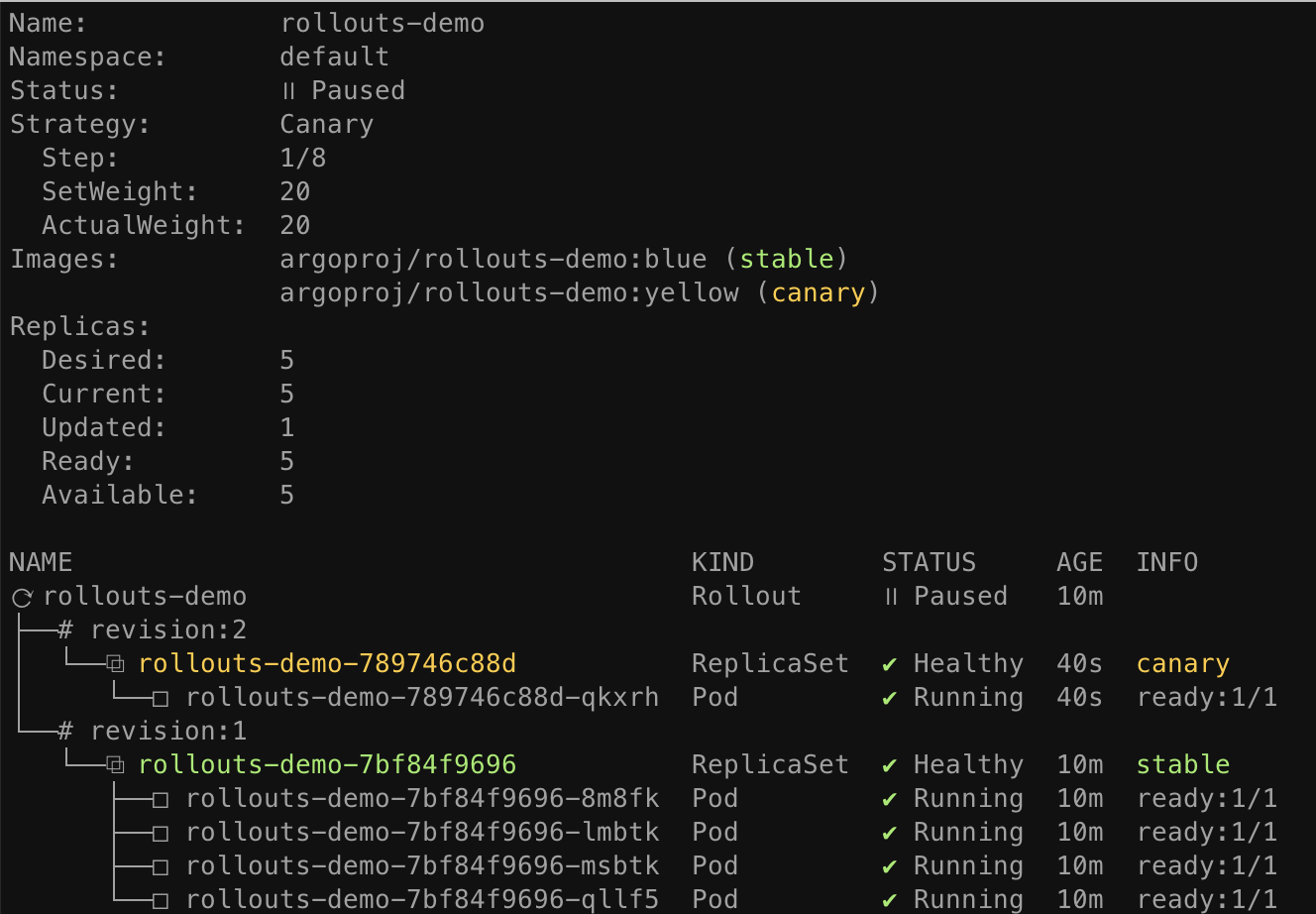Click the KIND column header
This screenshot has width=1316, height=914.
(x=722, y=563)
